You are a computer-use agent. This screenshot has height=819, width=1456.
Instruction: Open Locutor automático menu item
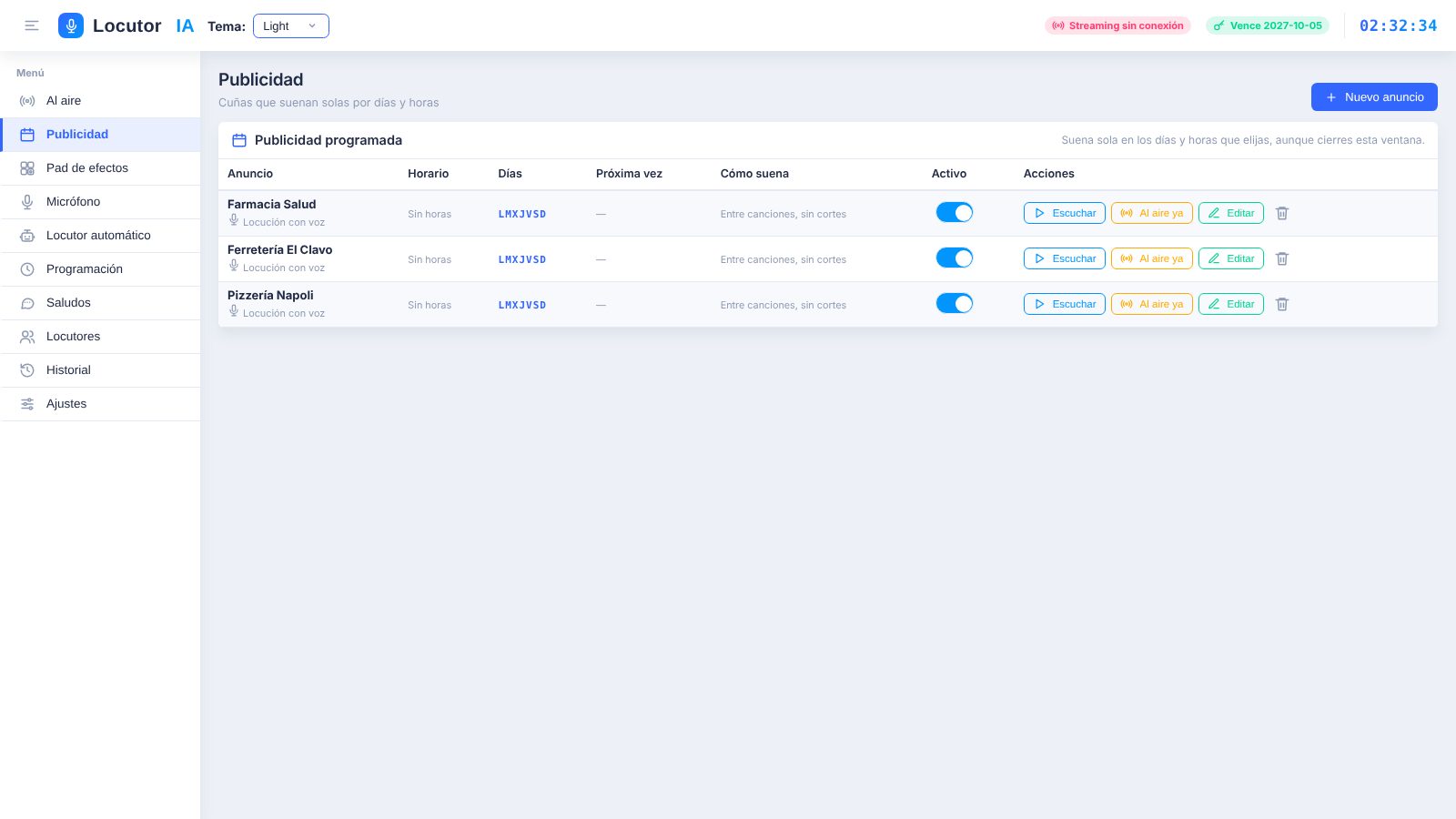point(100,236)
